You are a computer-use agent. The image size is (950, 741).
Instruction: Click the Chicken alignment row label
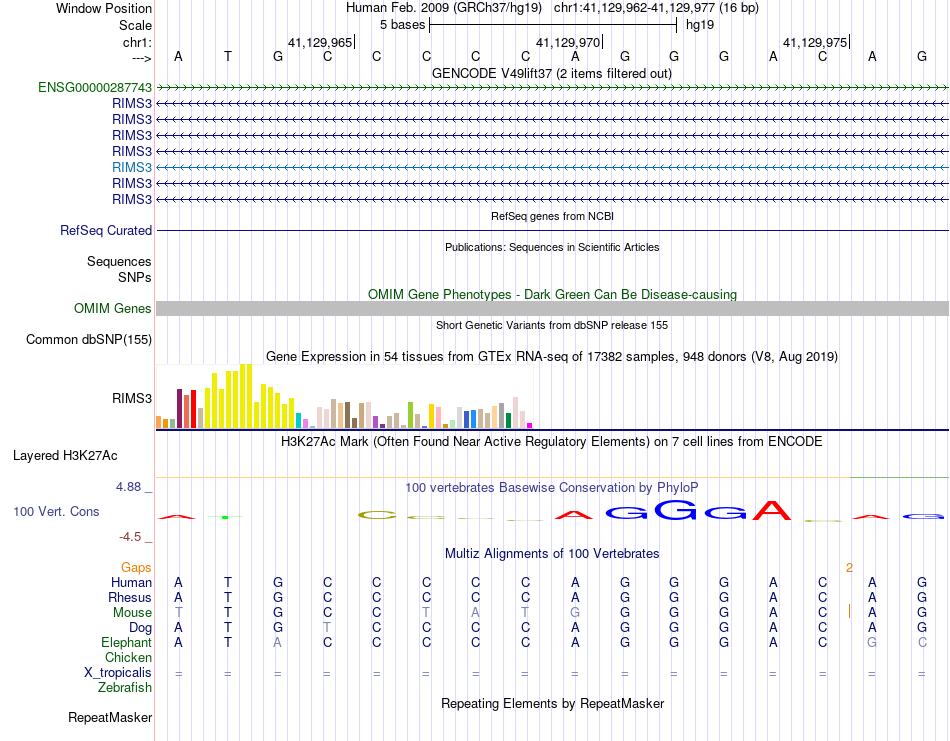[128, 657]
